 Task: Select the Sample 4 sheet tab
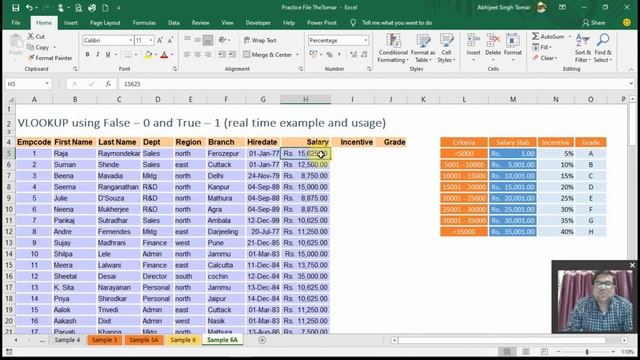pyautogui.click(x=67, y=340)
